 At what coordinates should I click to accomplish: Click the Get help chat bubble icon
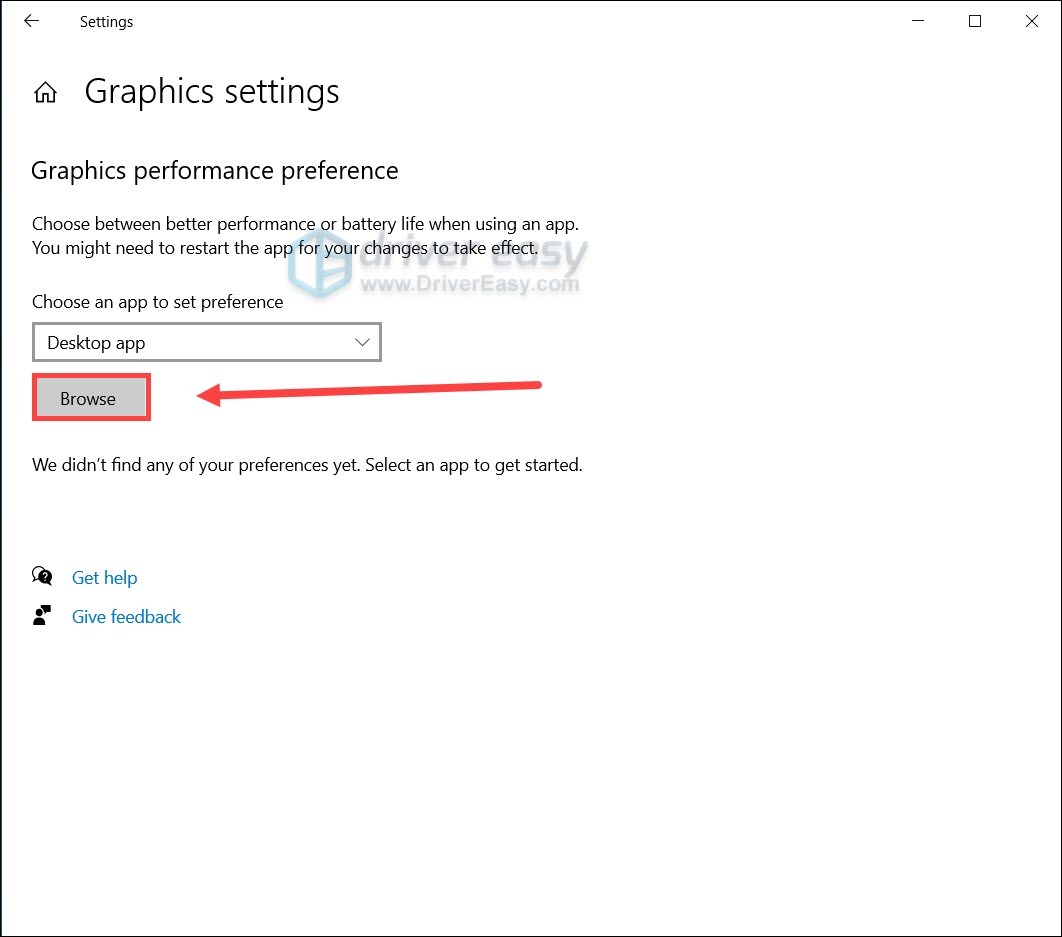[42, 577]
